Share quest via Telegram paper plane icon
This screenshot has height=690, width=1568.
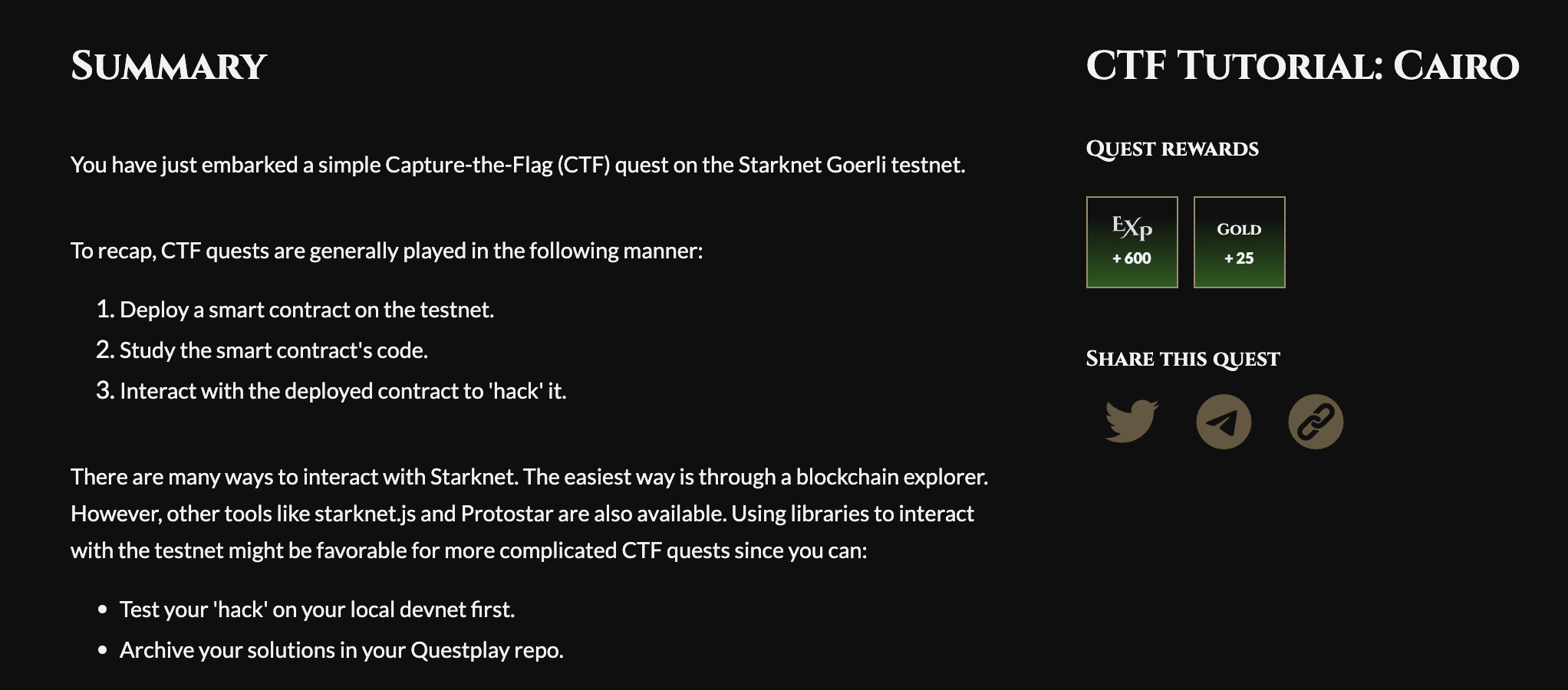[1224, 422]
